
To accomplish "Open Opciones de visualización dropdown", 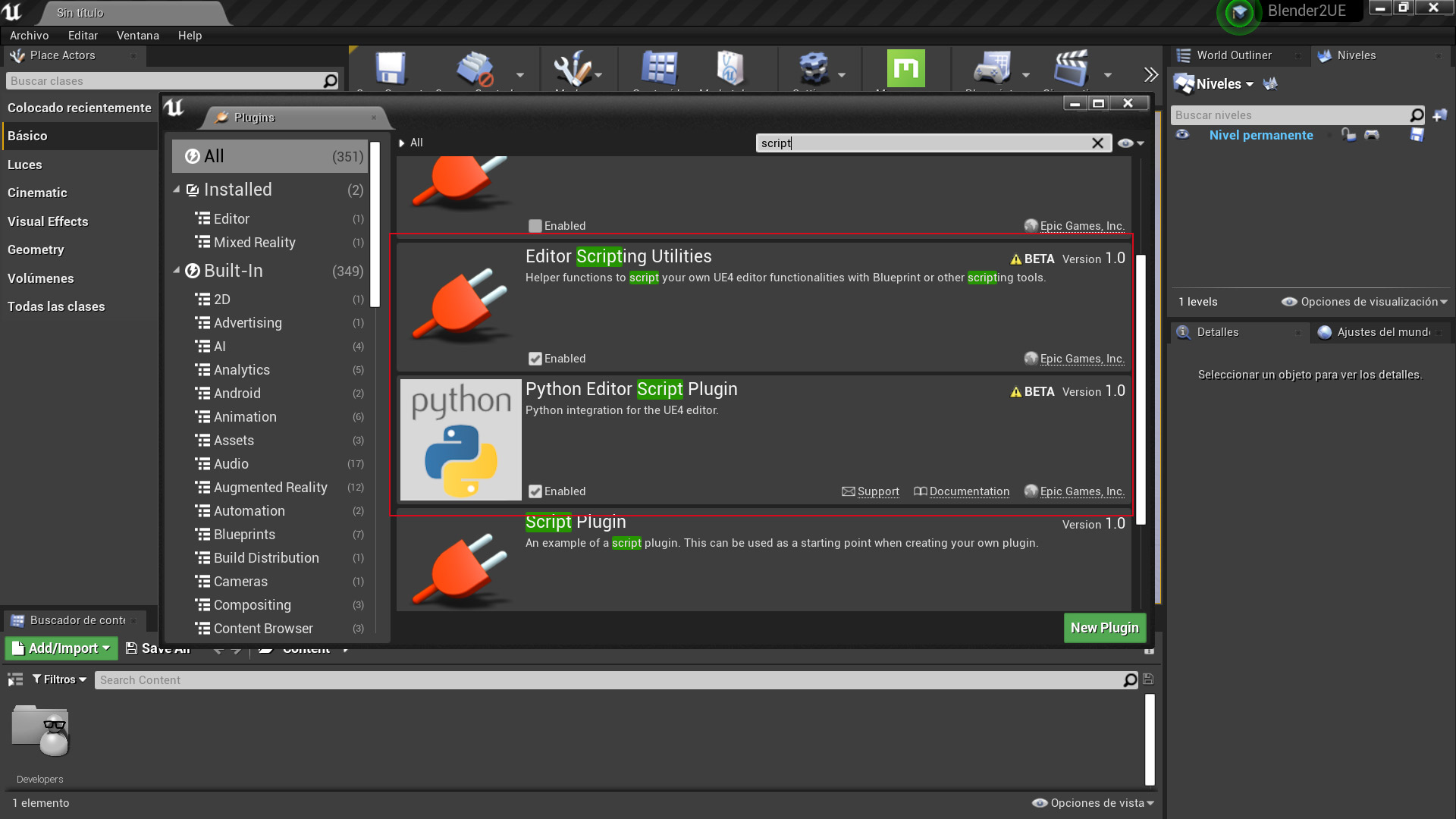I will click(x=1364, y=302).
